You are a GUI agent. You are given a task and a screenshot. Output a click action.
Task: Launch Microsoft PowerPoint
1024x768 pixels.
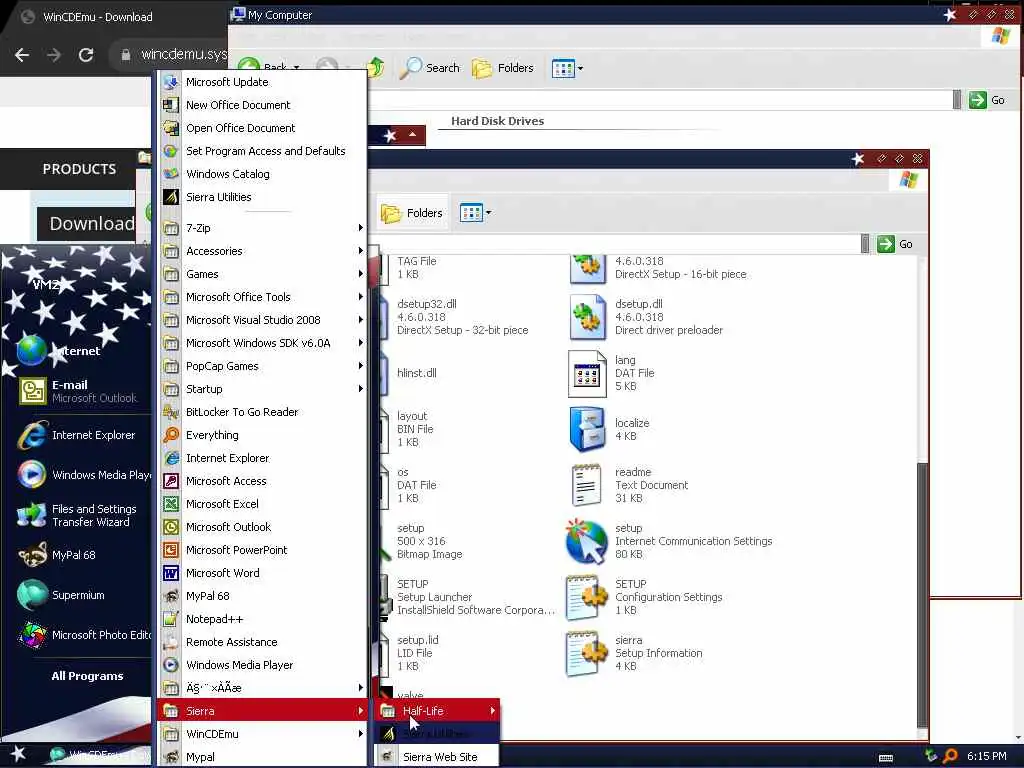click(x=236, y=550)
